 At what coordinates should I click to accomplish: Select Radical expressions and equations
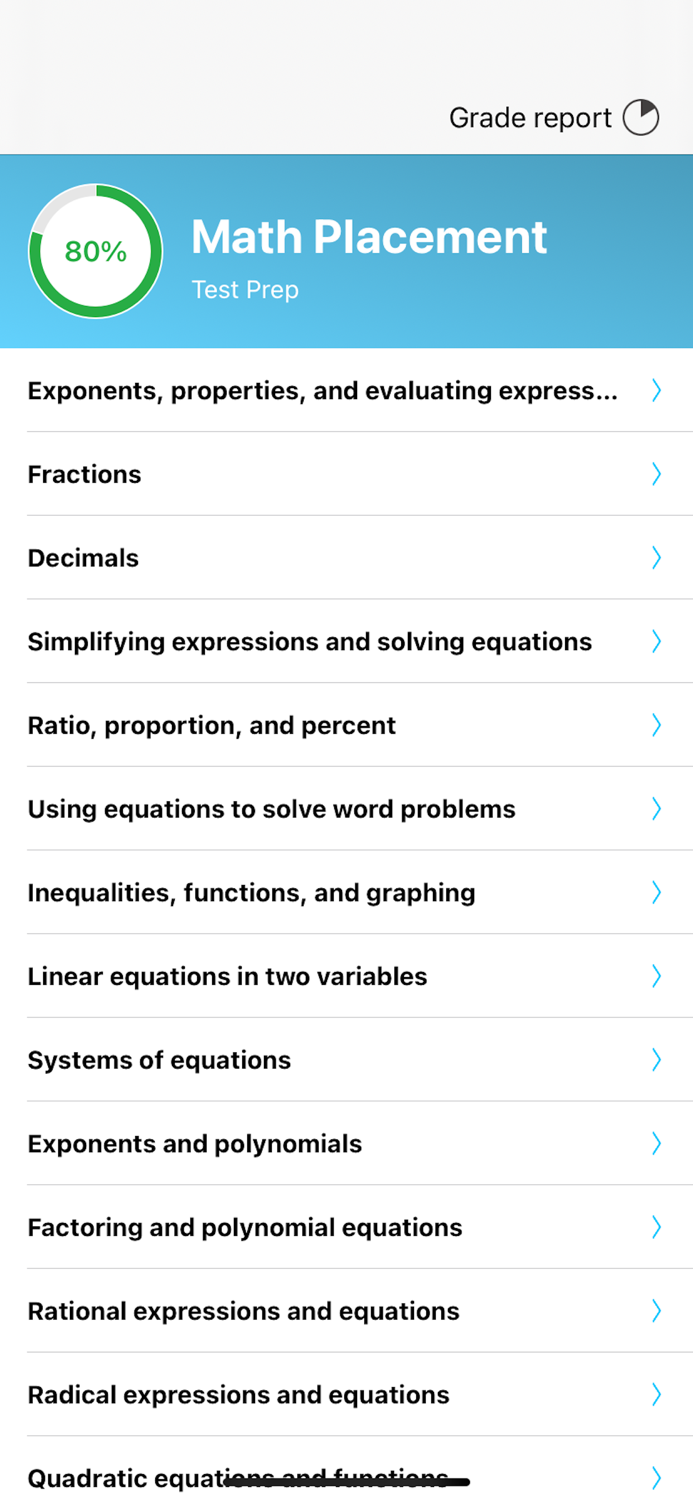coord(237,1394)
